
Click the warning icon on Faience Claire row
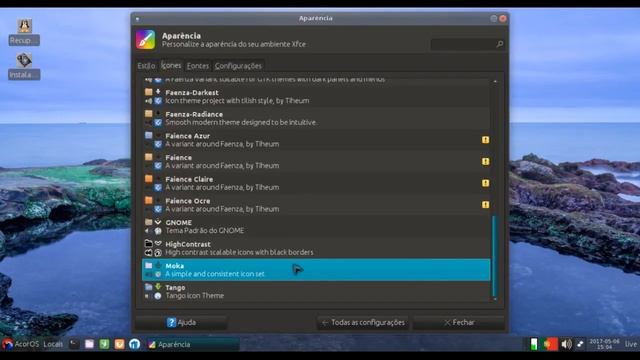pos(485,183)
